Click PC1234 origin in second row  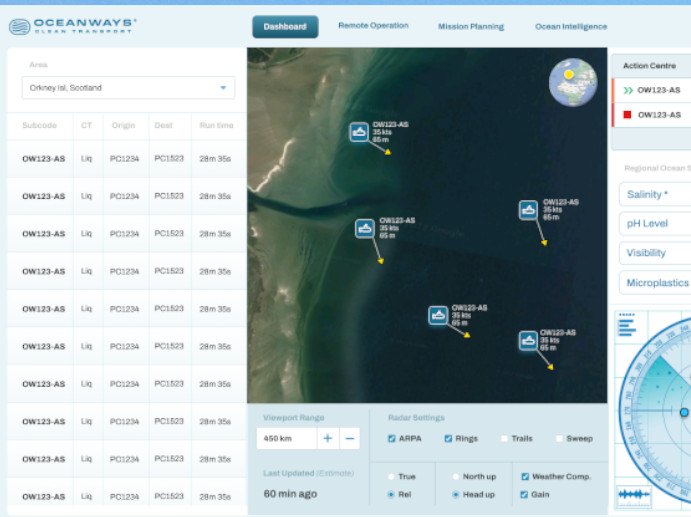pos(124,196)
